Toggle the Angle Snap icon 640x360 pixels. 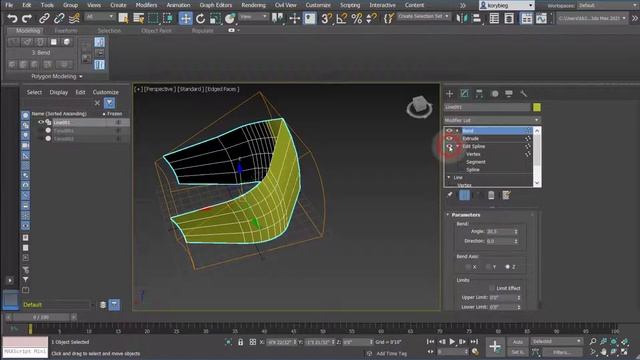[x=342, y=18]
